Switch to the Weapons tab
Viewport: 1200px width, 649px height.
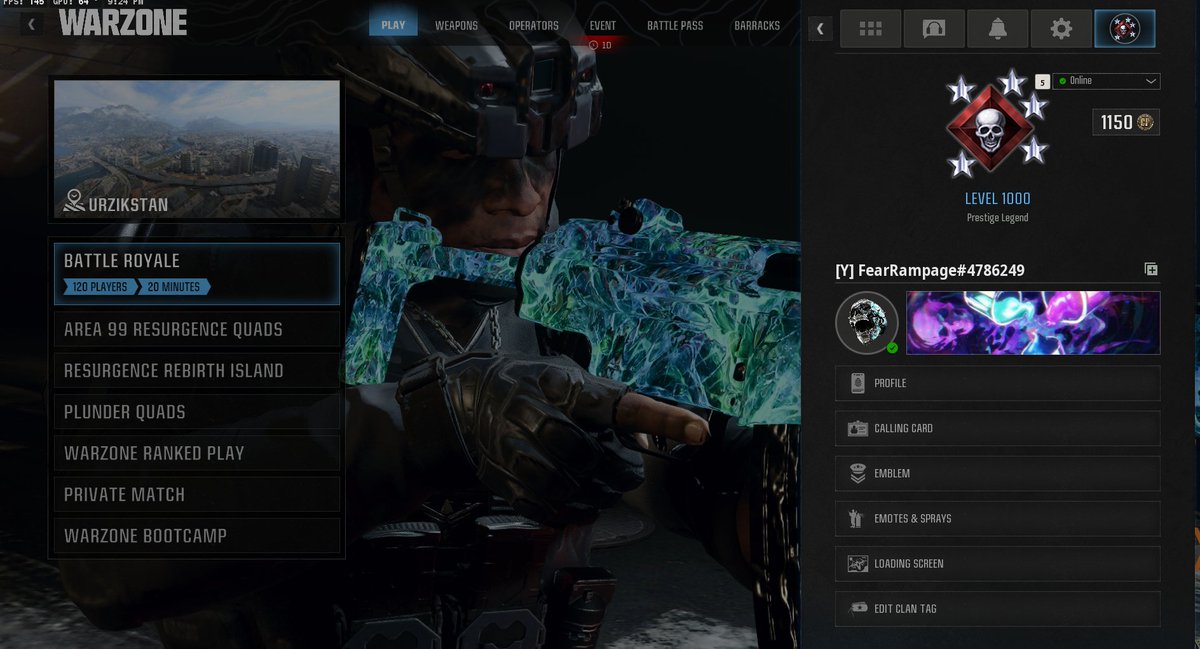(x=456, y=25)
